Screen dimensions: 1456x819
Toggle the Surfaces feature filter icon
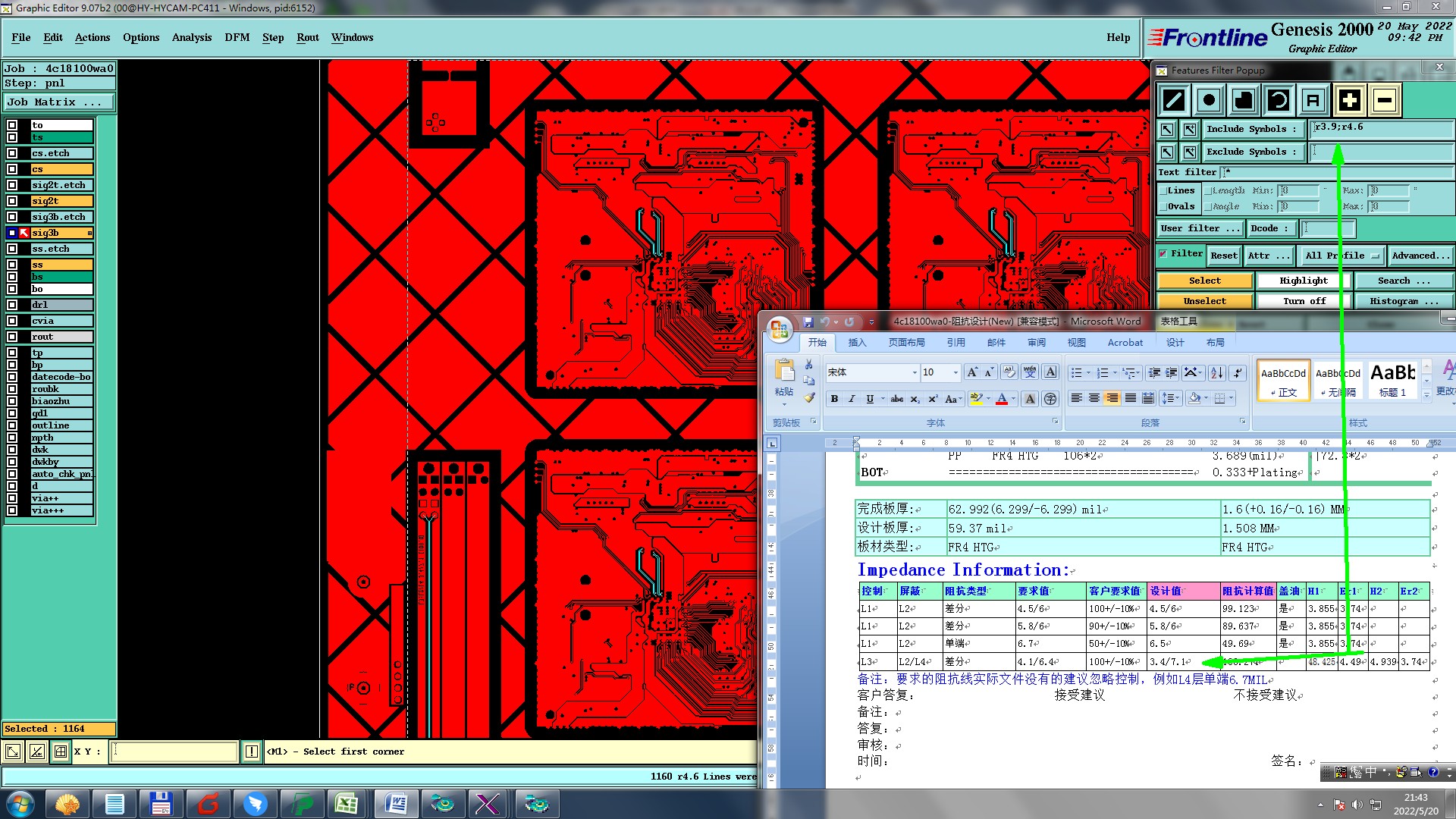pos(1244,100)
